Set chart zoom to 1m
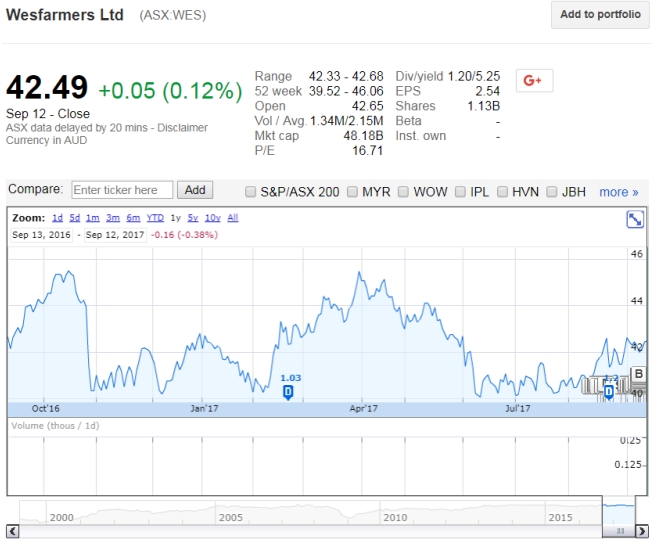Screen dimensions: 652x543 point(92,218)
